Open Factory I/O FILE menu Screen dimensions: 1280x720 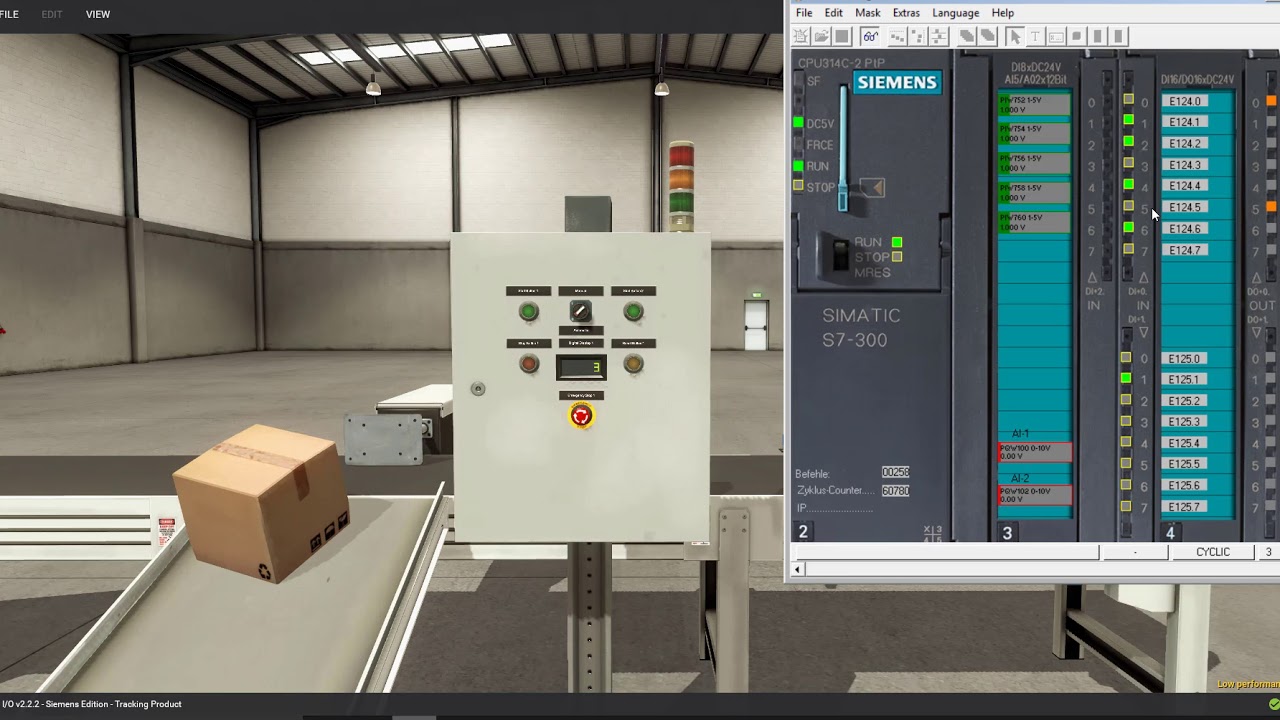coord(9,14)
